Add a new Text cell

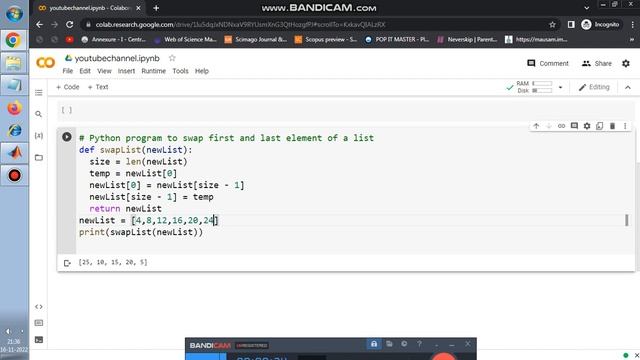pos(98,87)
